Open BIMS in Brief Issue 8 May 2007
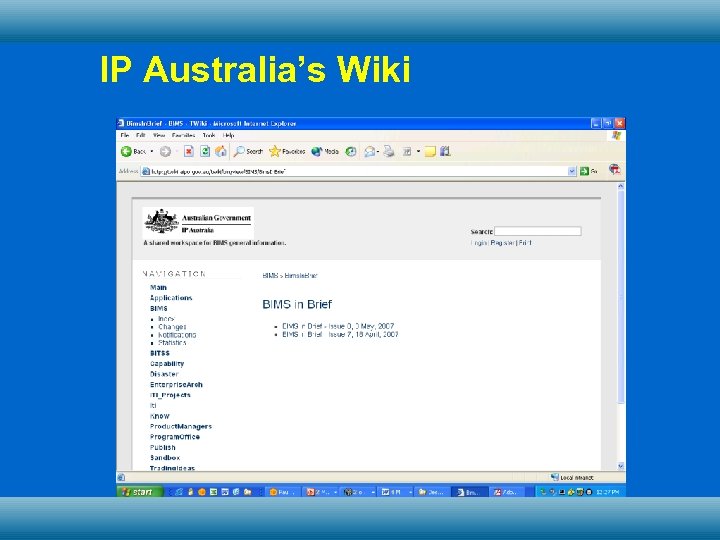 [x=338, y=326]
